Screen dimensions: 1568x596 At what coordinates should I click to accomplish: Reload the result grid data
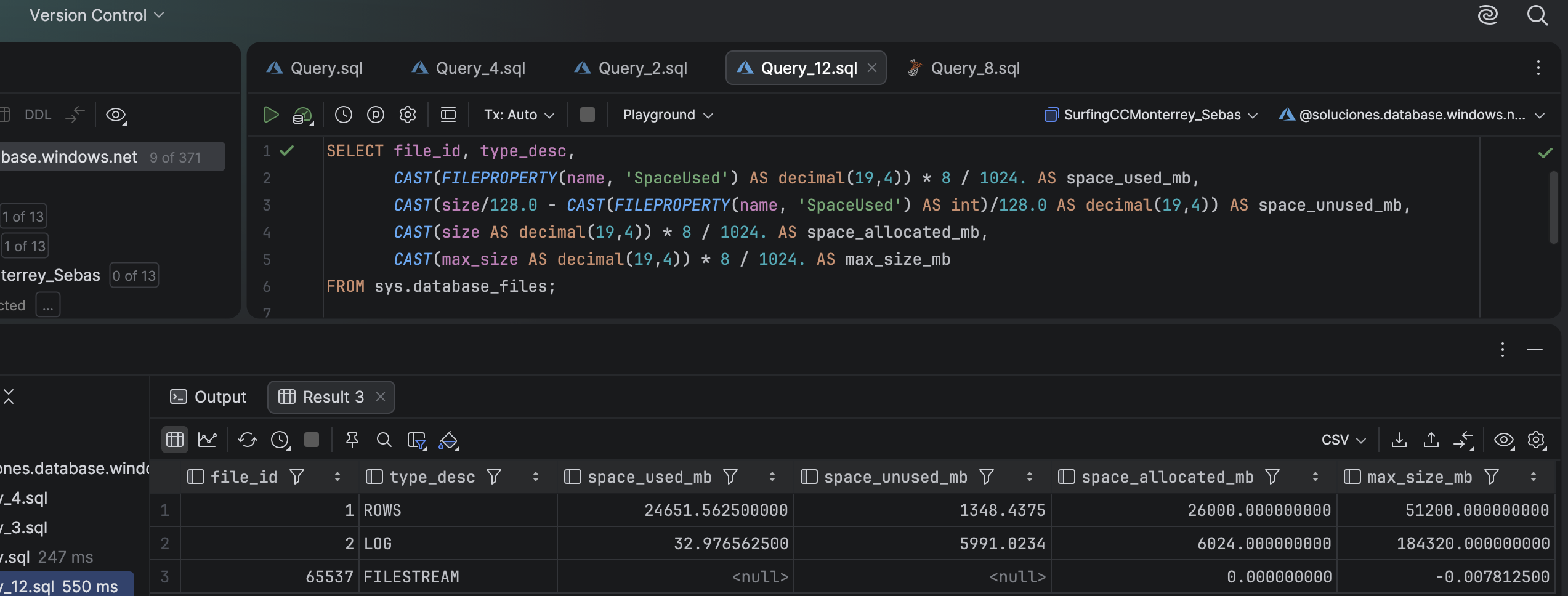[x=247, y=440]
